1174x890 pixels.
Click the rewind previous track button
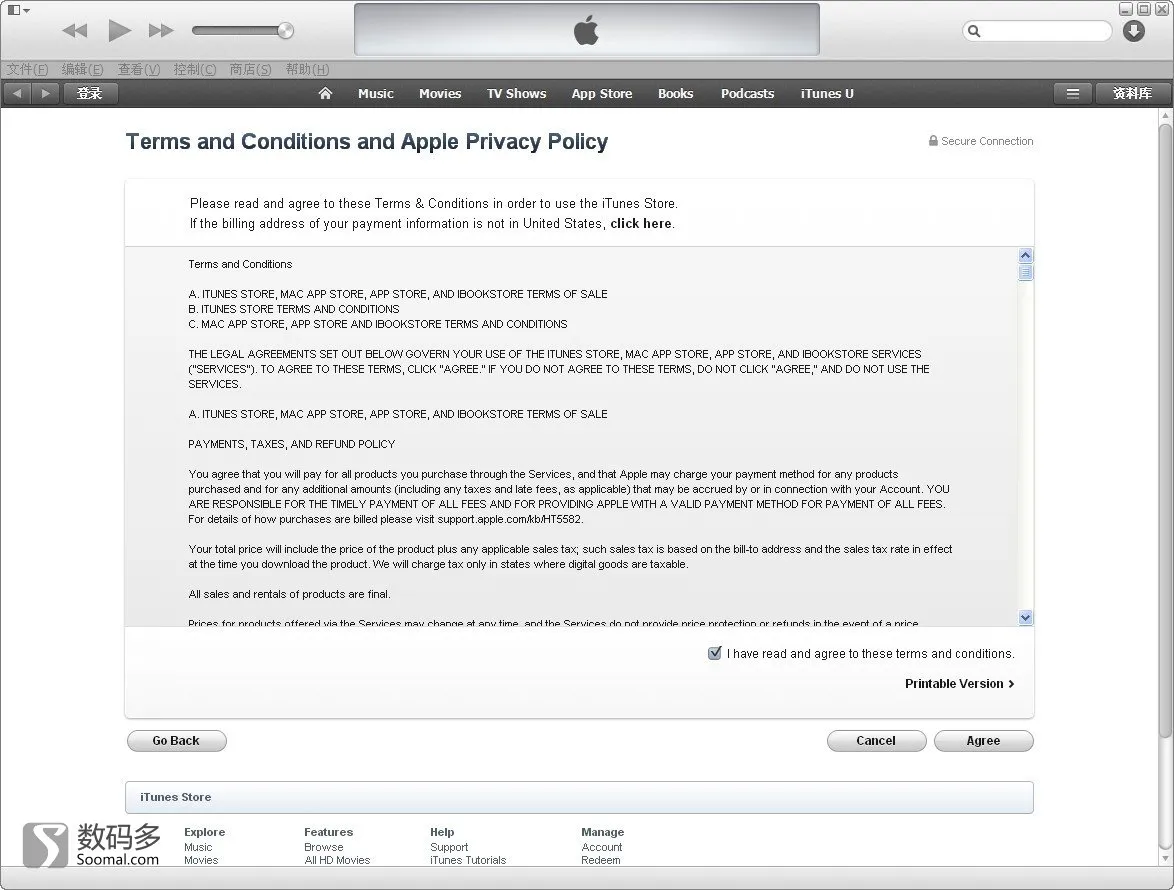click(74, 31)
